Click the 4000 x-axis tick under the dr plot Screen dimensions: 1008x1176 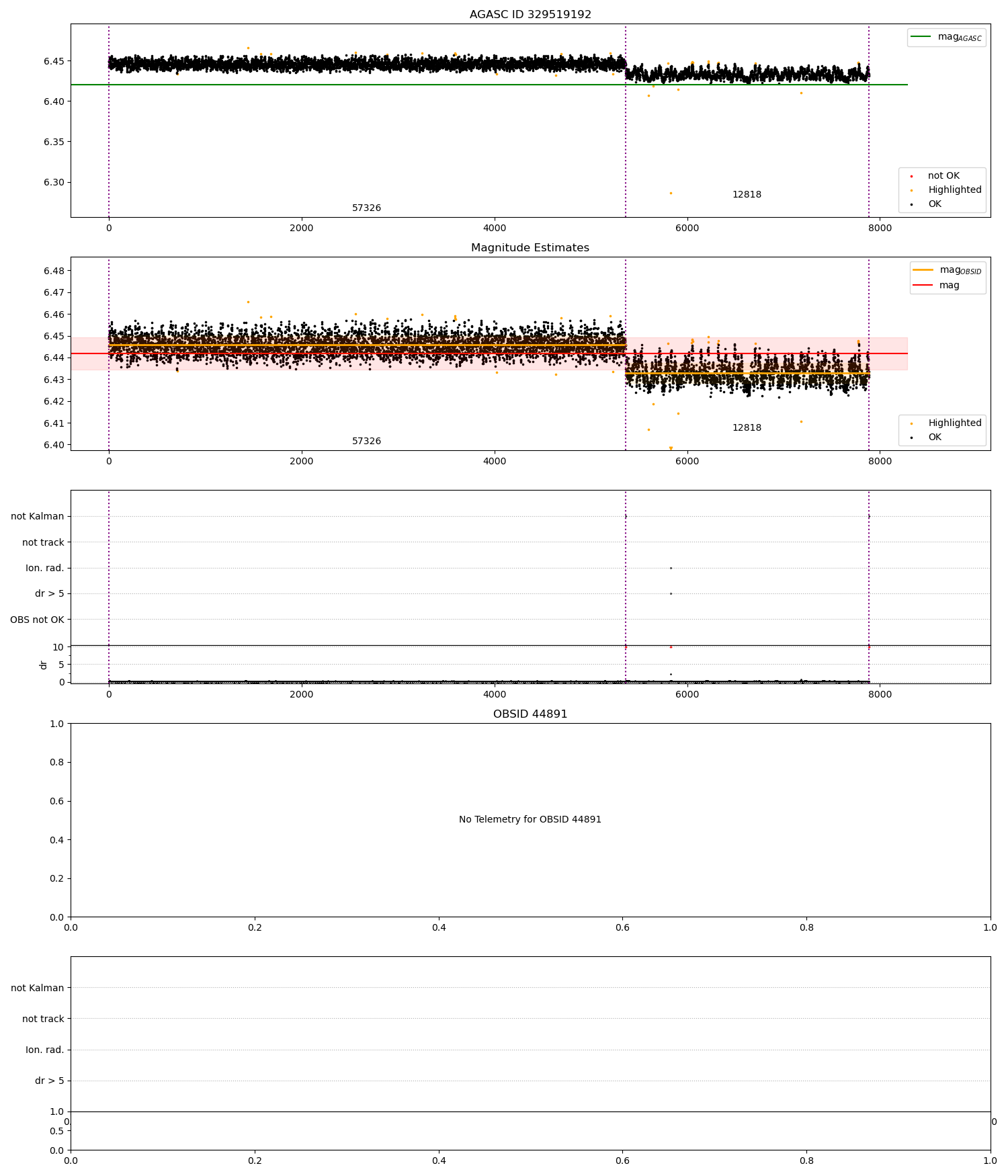[495, 694]
